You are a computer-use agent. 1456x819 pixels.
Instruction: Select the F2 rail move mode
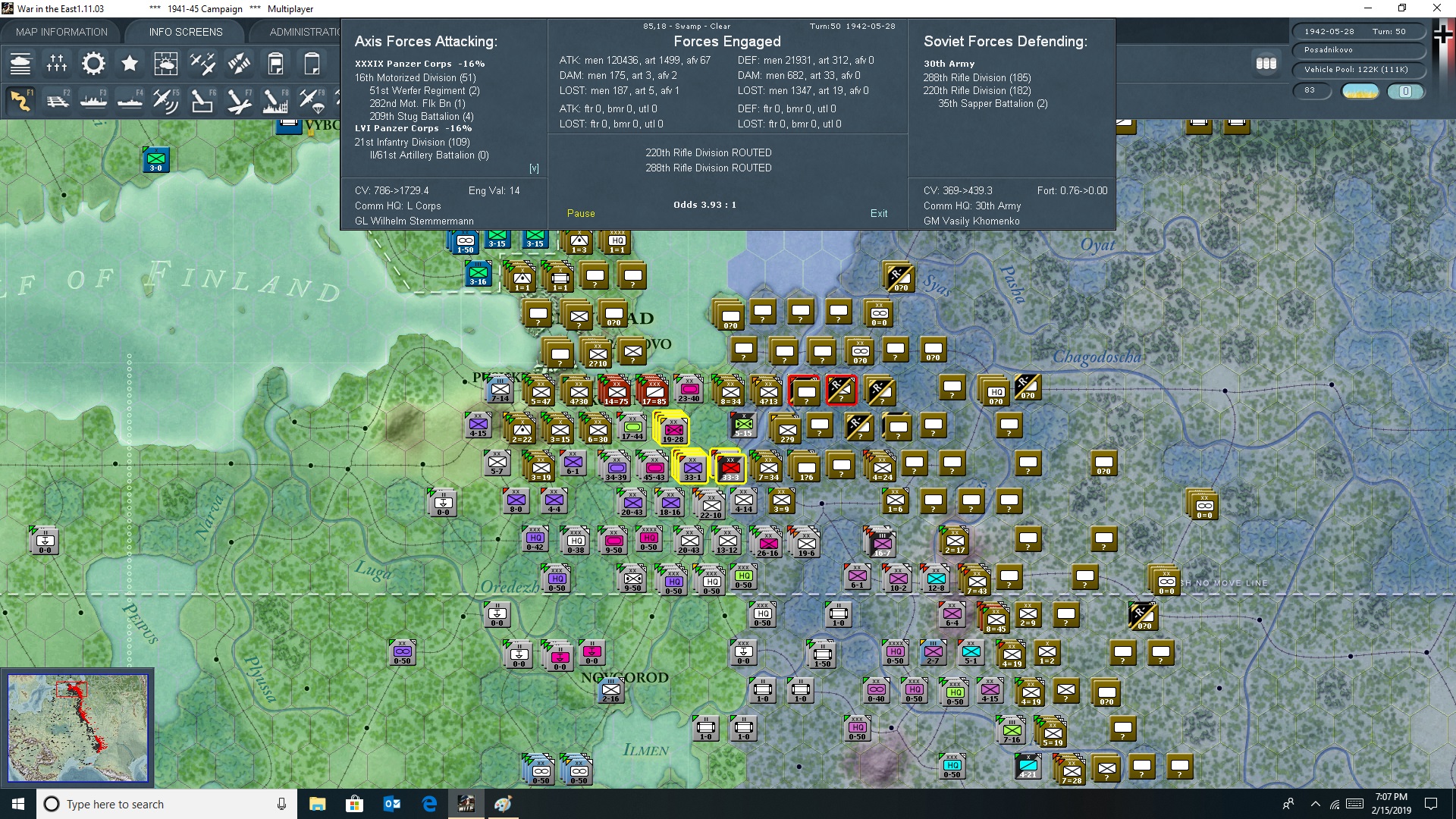[x=57, y=100]
